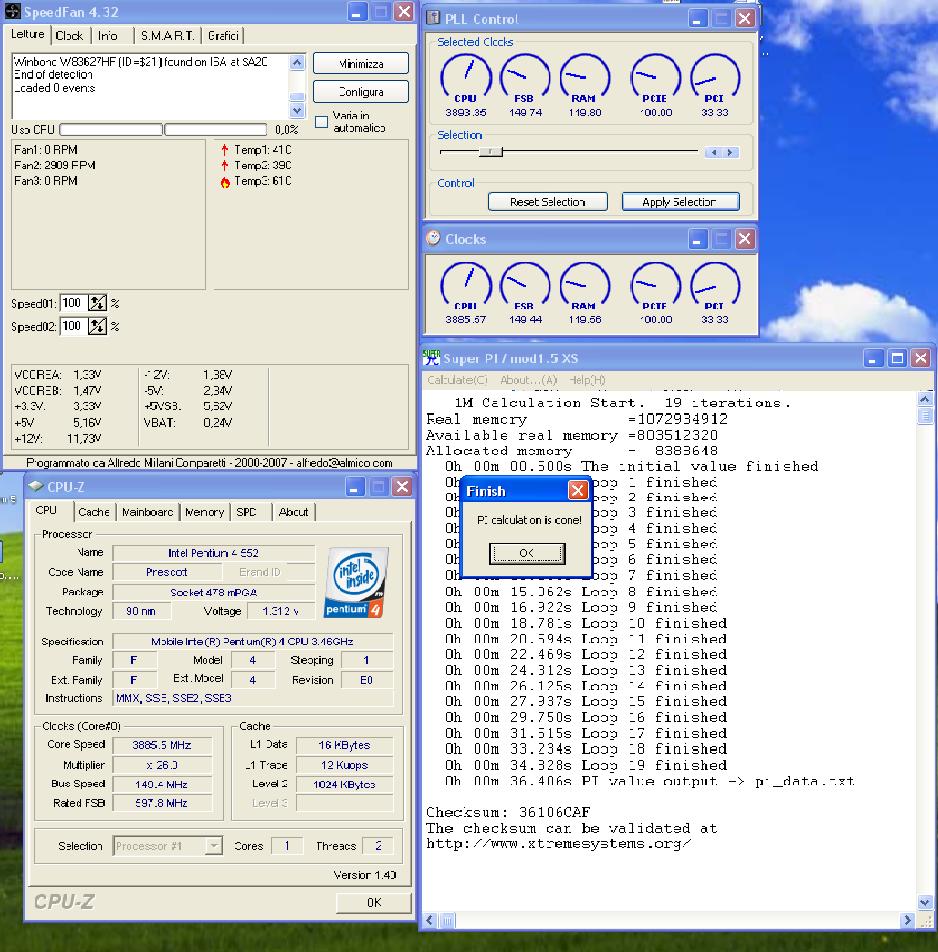Click OK in the Finish dialog
938x952 pixels.
coord(527,552)
